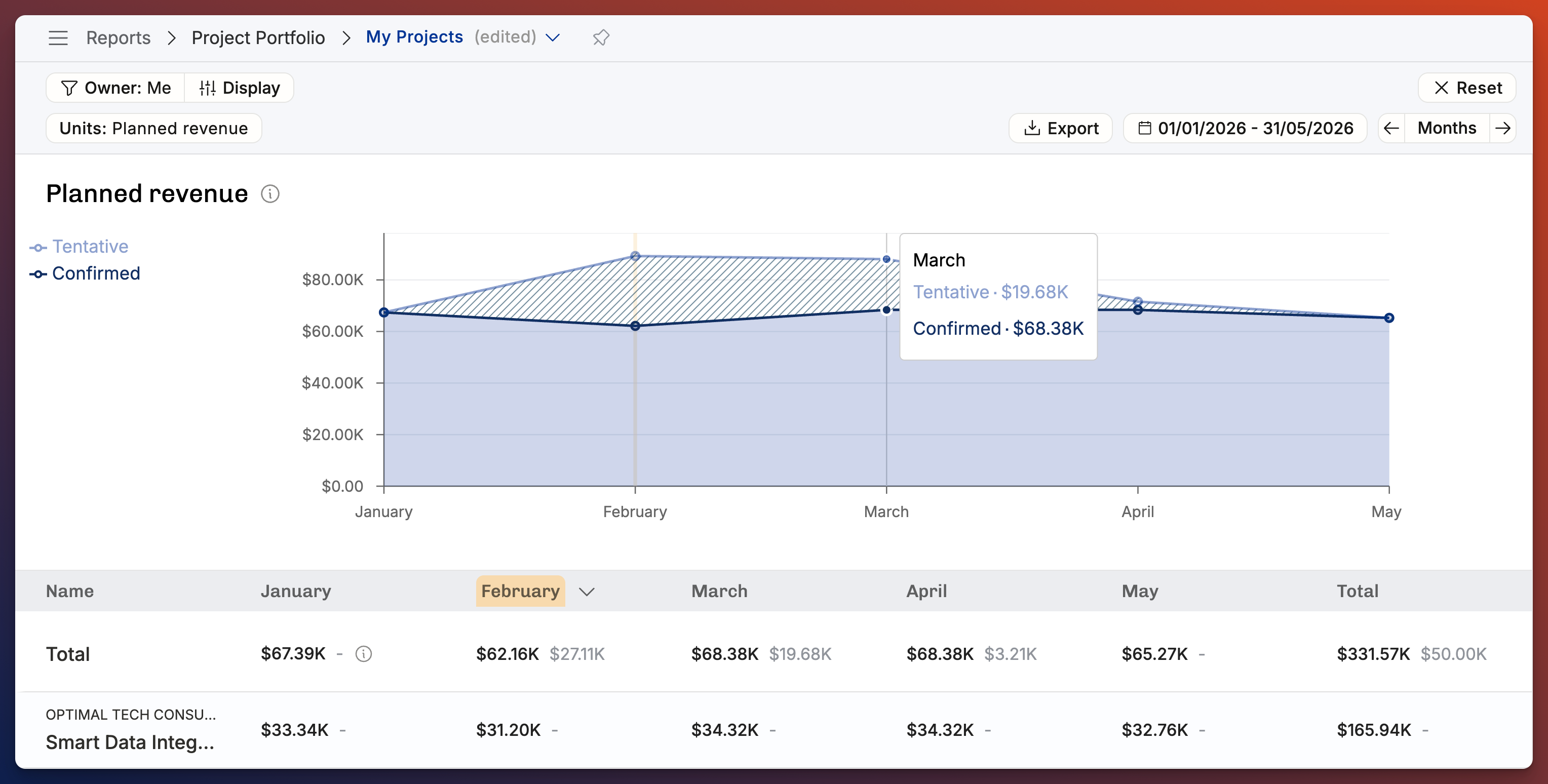Open the Owner: Me filter
The image size is (1548, 784).
pos(115,88)
